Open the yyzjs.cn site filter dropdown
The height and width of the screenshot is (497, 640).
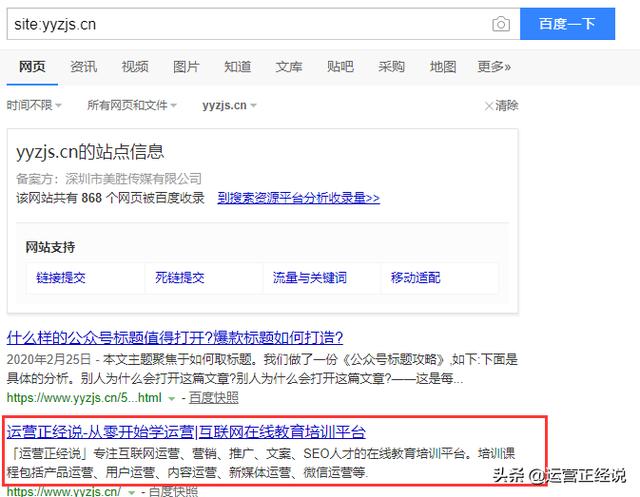click(229, 105)
